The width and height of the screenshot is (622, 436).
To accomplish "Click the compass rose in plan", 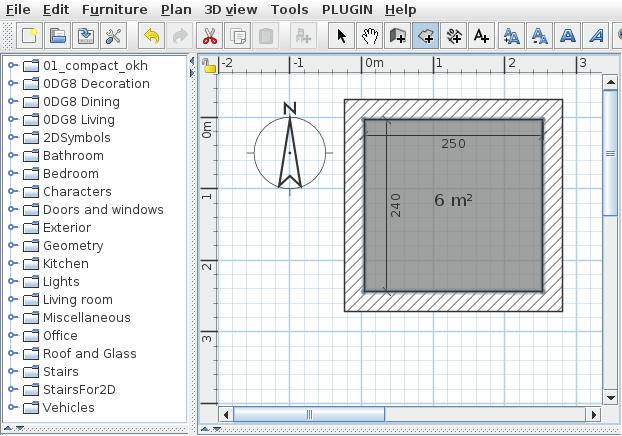I will coord(290,149).
